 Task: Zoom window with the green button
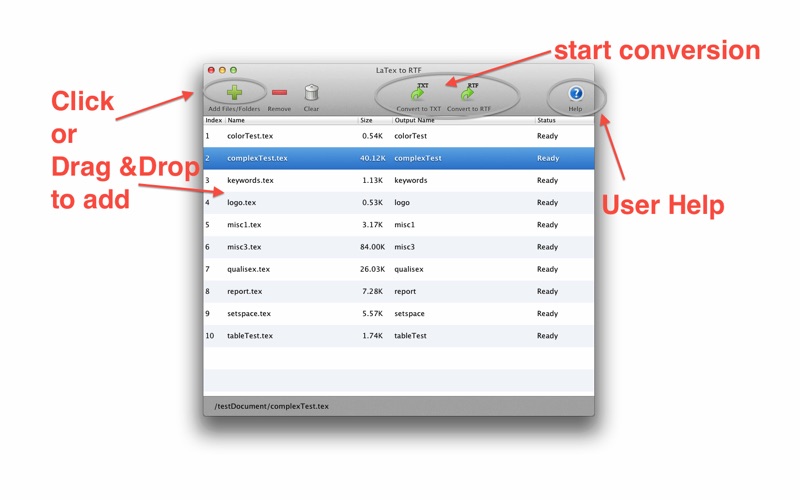234,70
